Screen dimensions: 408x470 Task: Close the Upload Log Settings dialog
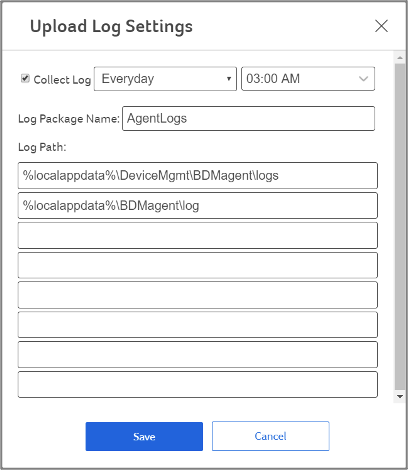pos(381,26)
